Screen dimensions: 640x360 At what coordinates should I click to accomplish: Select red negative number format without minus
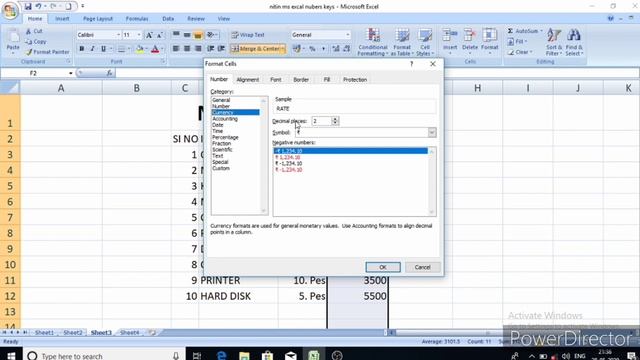click(x=288, y=158)
